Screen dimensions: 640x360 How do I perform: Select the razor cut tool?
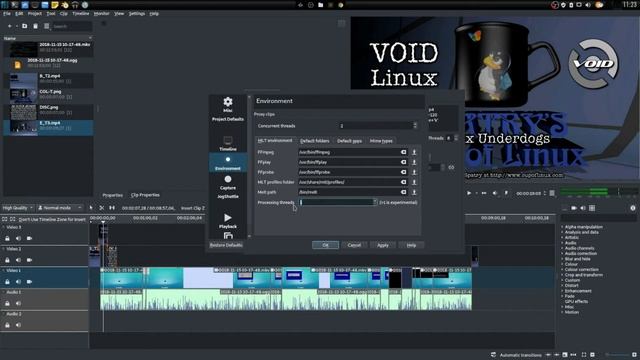coord(102,208)
